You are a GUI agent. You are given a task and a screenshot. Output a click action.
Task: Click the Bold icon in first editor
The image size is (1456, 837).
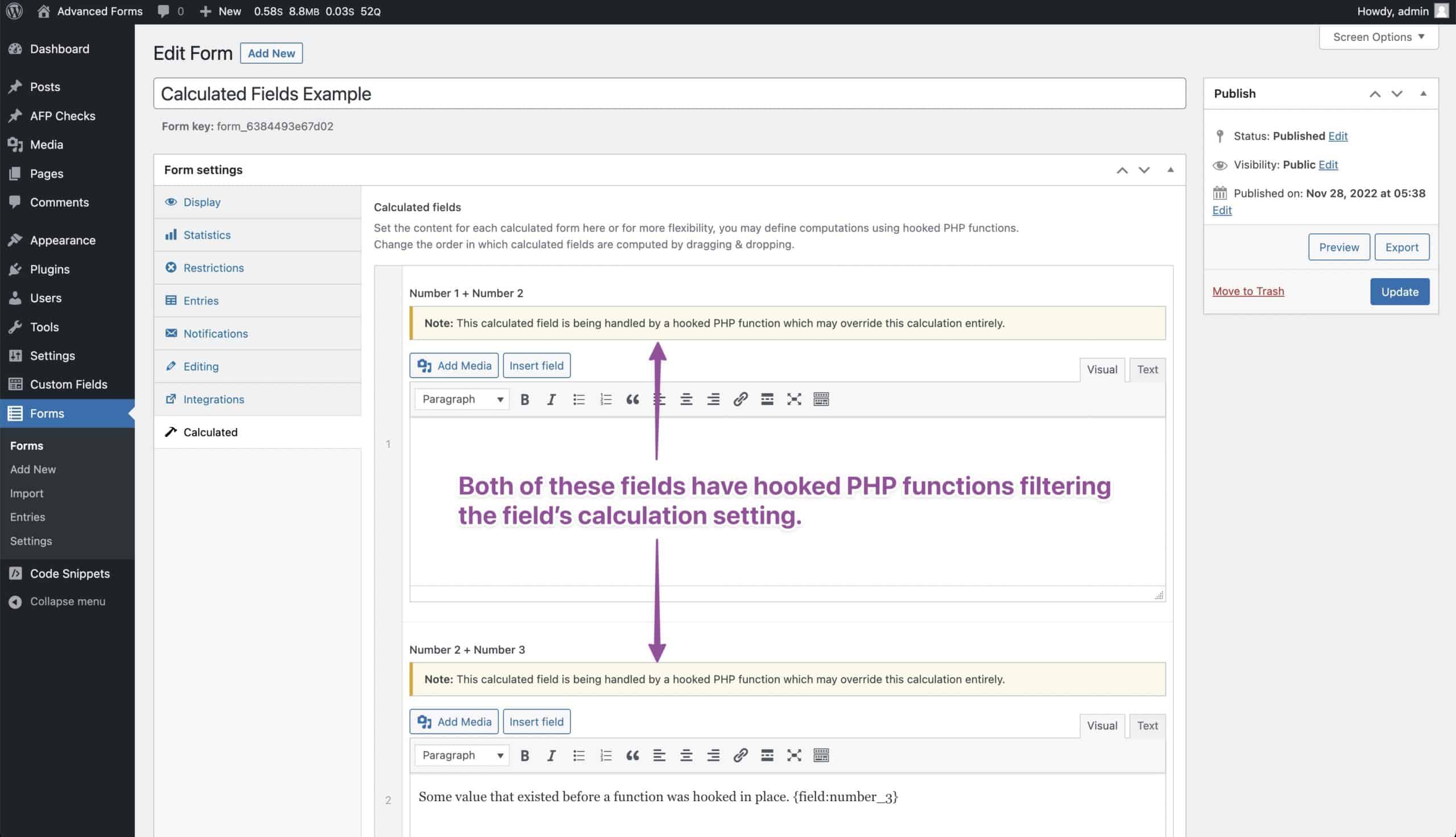tap(524, 399)
